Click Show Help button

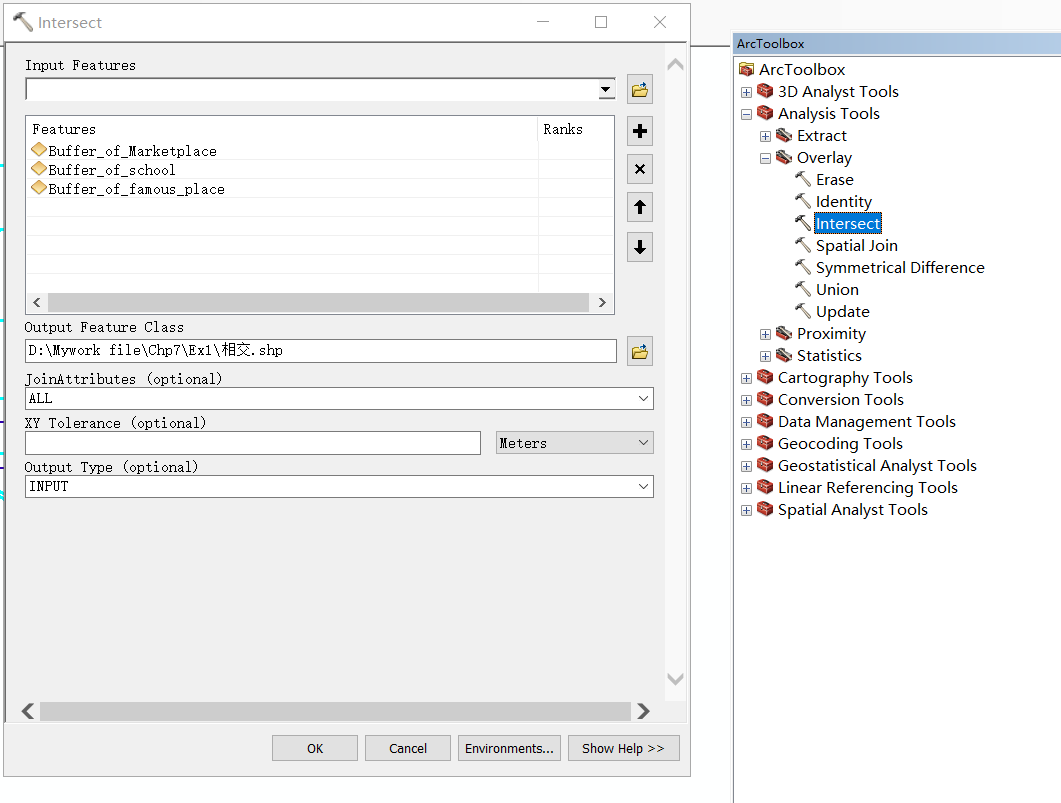click(623, 748)
